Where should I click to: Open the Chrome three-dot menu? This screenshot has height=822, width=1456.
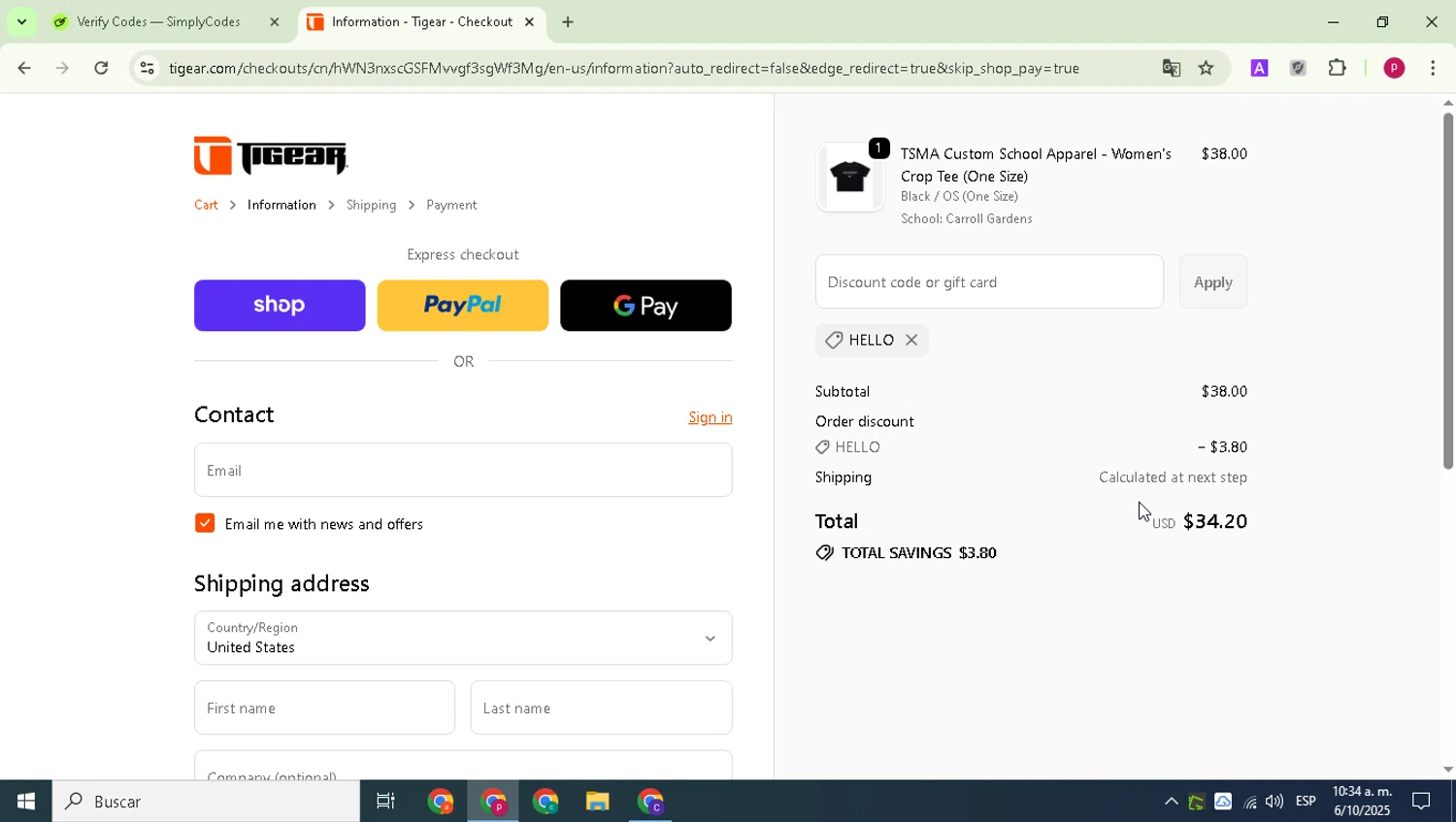coord(1433,68)
